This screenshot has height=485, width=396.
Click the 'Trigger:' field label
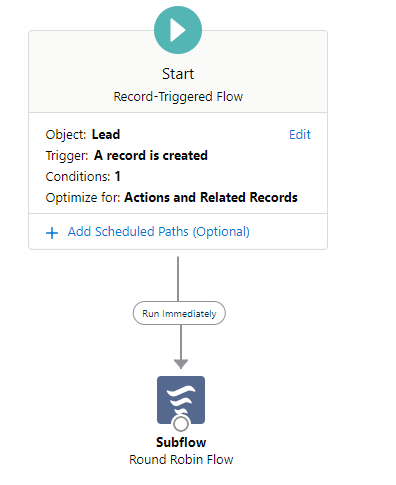click(67, 156)
